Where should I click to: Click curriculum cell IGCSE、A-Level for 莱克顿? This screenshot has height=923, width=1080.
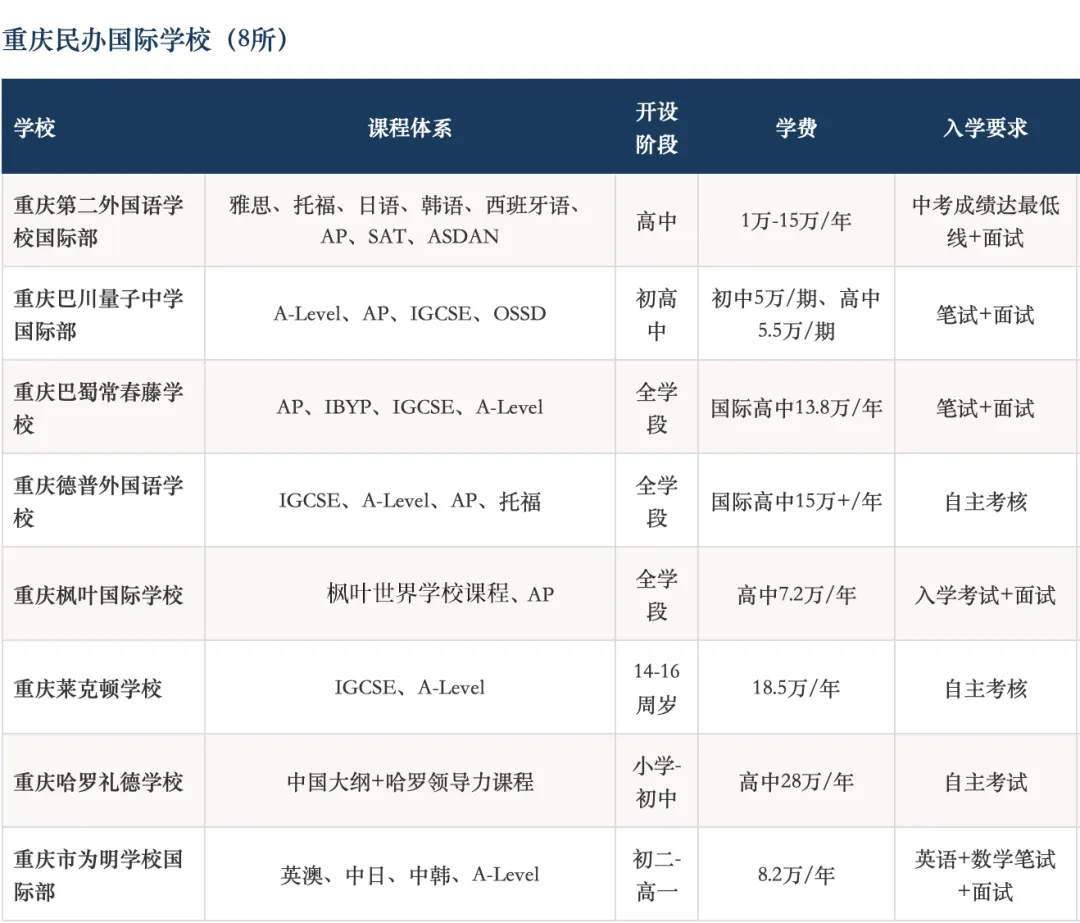[x=410, y=687]
